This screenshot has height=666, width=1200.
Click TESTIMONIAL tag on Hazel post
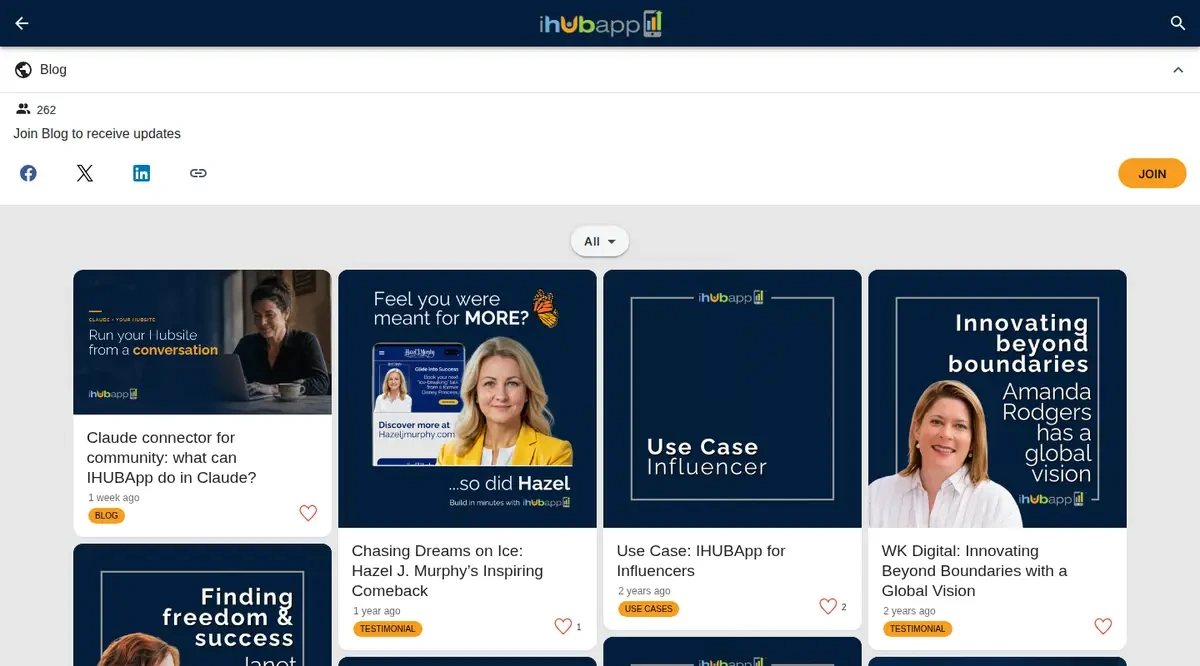click(387, 629)
